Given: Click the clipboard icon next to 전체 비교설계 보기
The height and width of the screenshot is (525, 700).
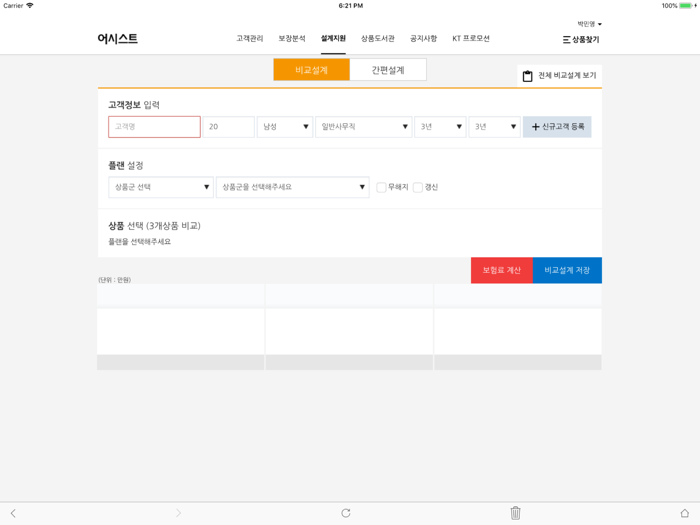Looking at the screenshot, I should pyautogui.click(x=527, y=76).
